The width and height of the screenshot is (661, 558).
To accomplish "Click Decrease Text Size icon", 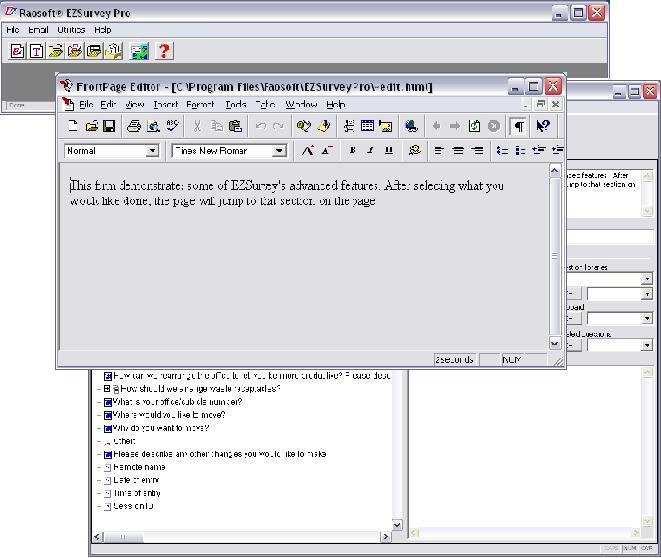I will 327,150.
